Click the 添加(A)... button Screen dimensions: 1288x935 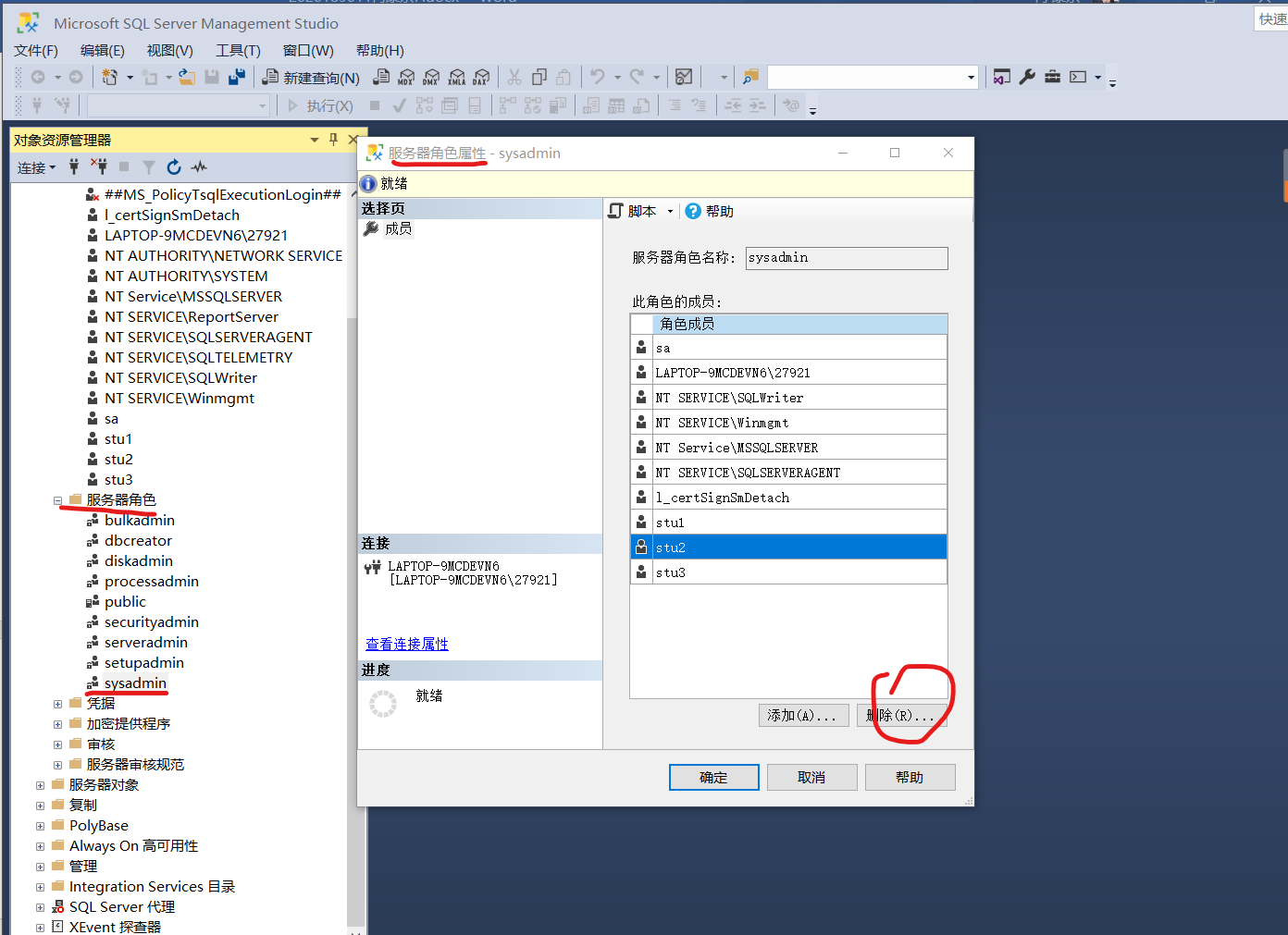click(803, 716)
